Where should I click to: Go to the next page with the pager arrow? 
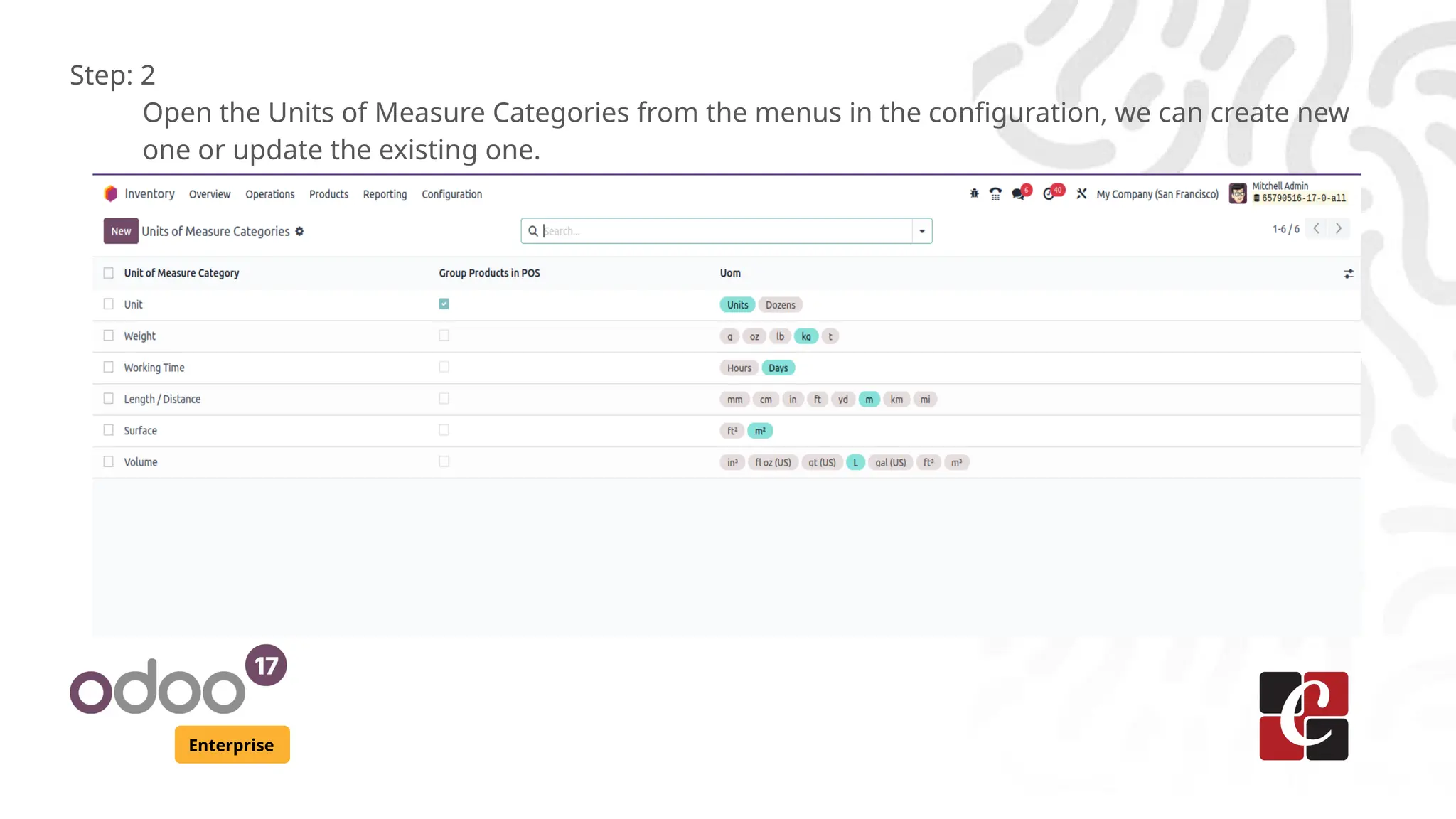[x=1338, y=228]
